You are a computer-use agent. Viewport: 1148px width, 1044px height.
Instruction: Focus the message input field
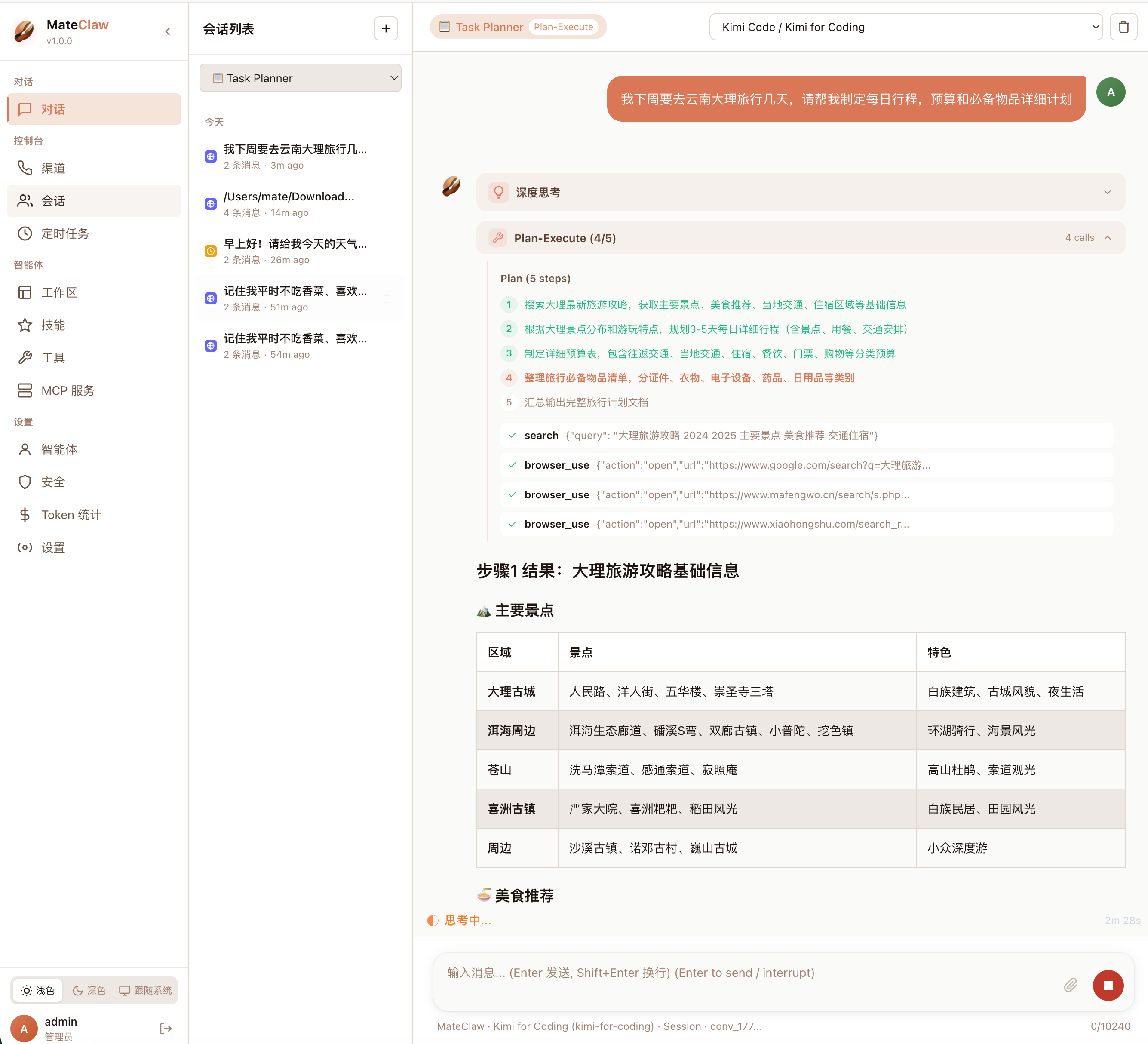coord(740,973)
